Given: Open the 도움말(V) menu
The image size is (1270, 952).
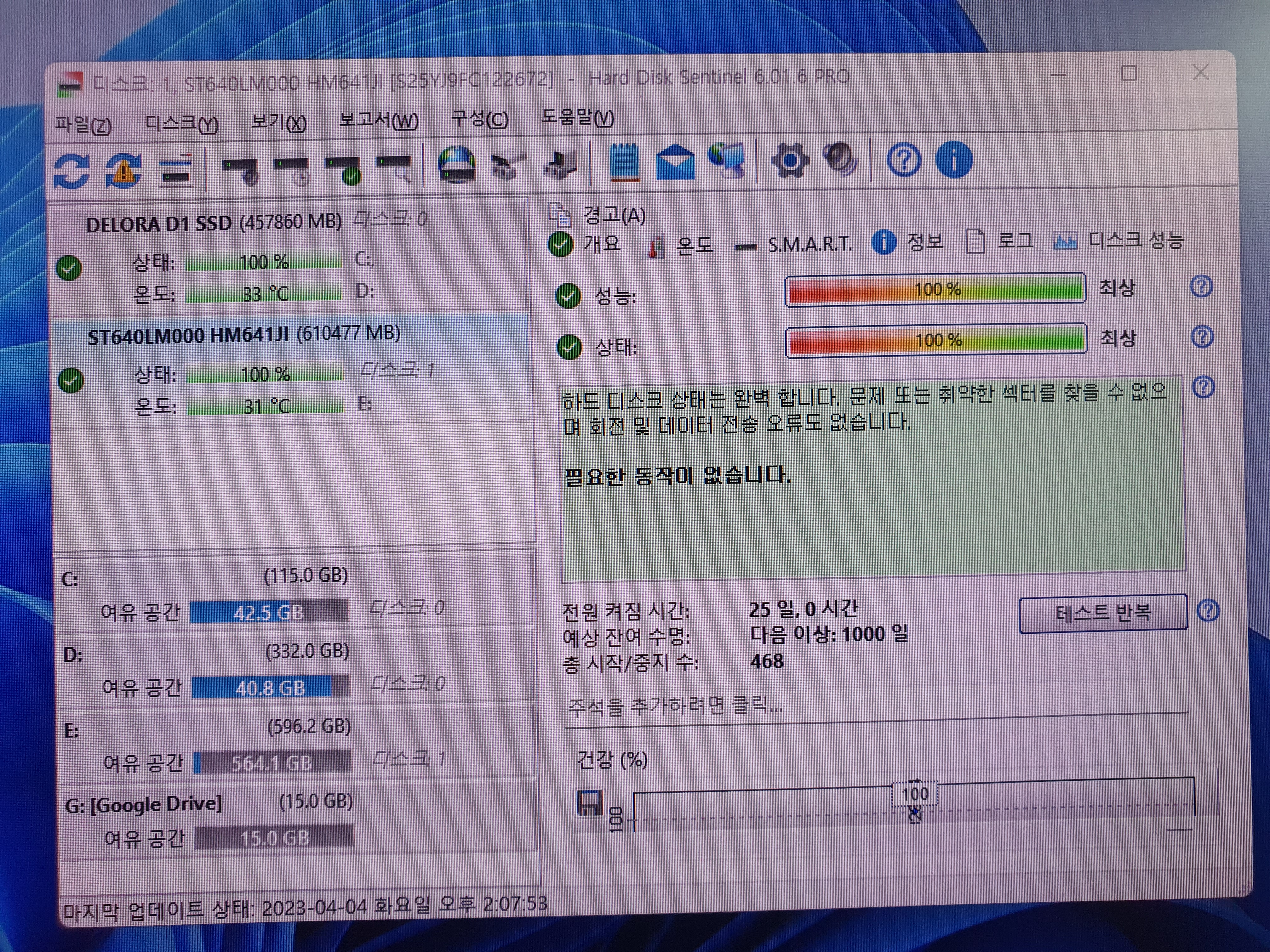Looking at the screenshot, I should click(578, 118).
